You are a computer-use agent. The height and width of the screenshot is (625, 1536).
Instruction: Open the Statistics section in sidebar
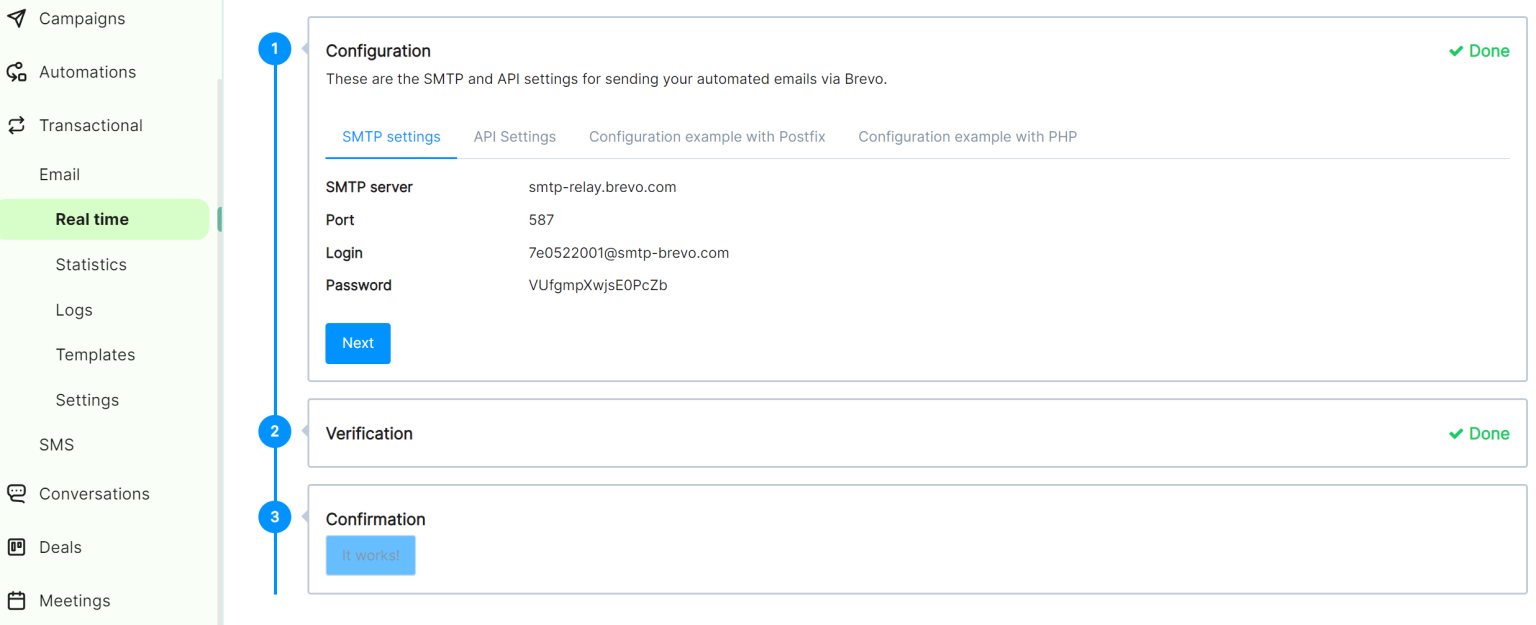pyautogui.click(x=91, y=264)
